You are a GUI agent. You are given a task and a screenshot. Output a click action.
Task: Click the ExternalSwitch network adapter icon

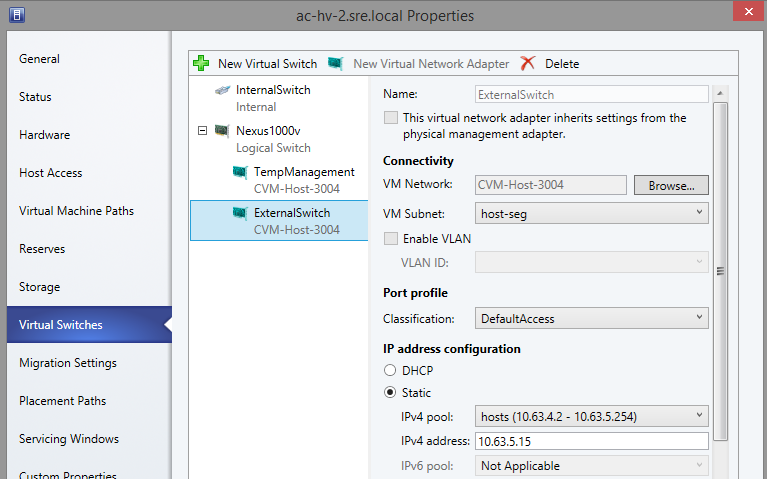[240, 213]
